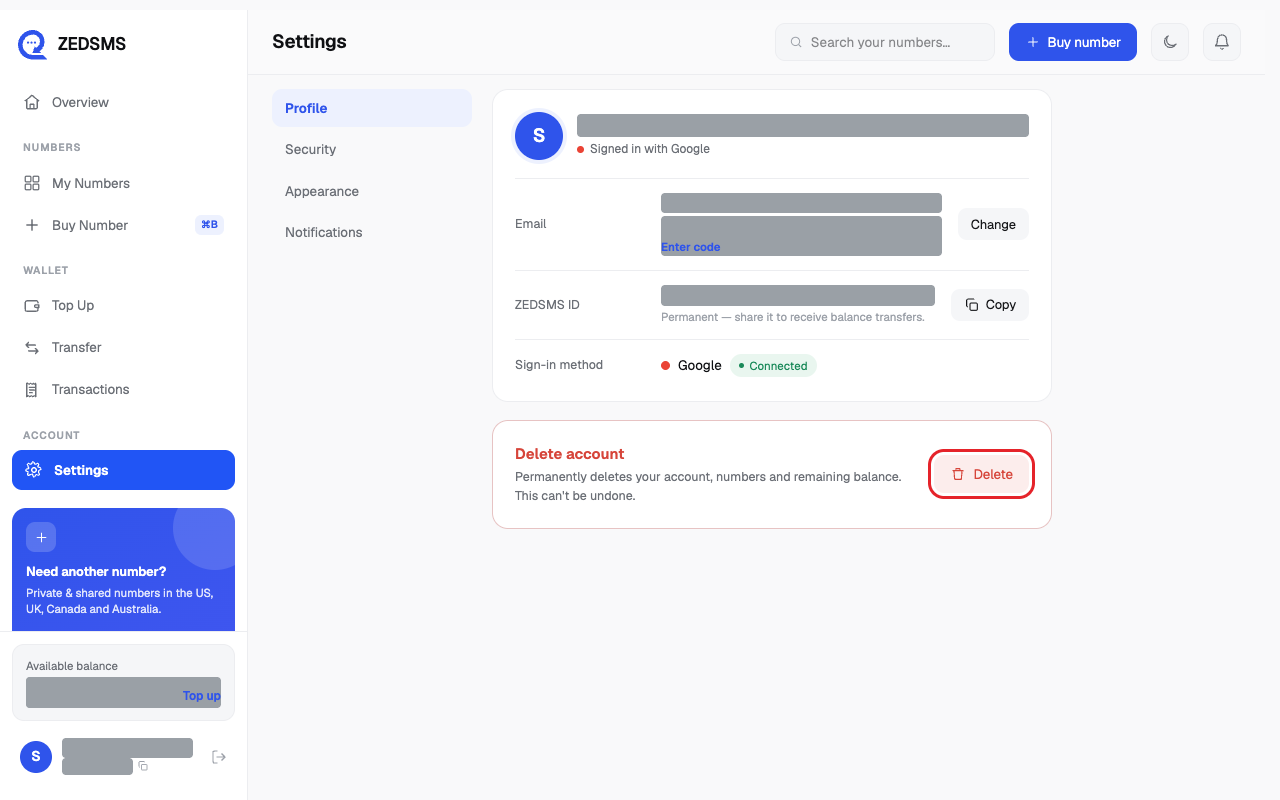The width and height of the screenshot is (1280, 800).
Task: Toggle dark mode with the moon icon
Action: (x=1171, y=42)
